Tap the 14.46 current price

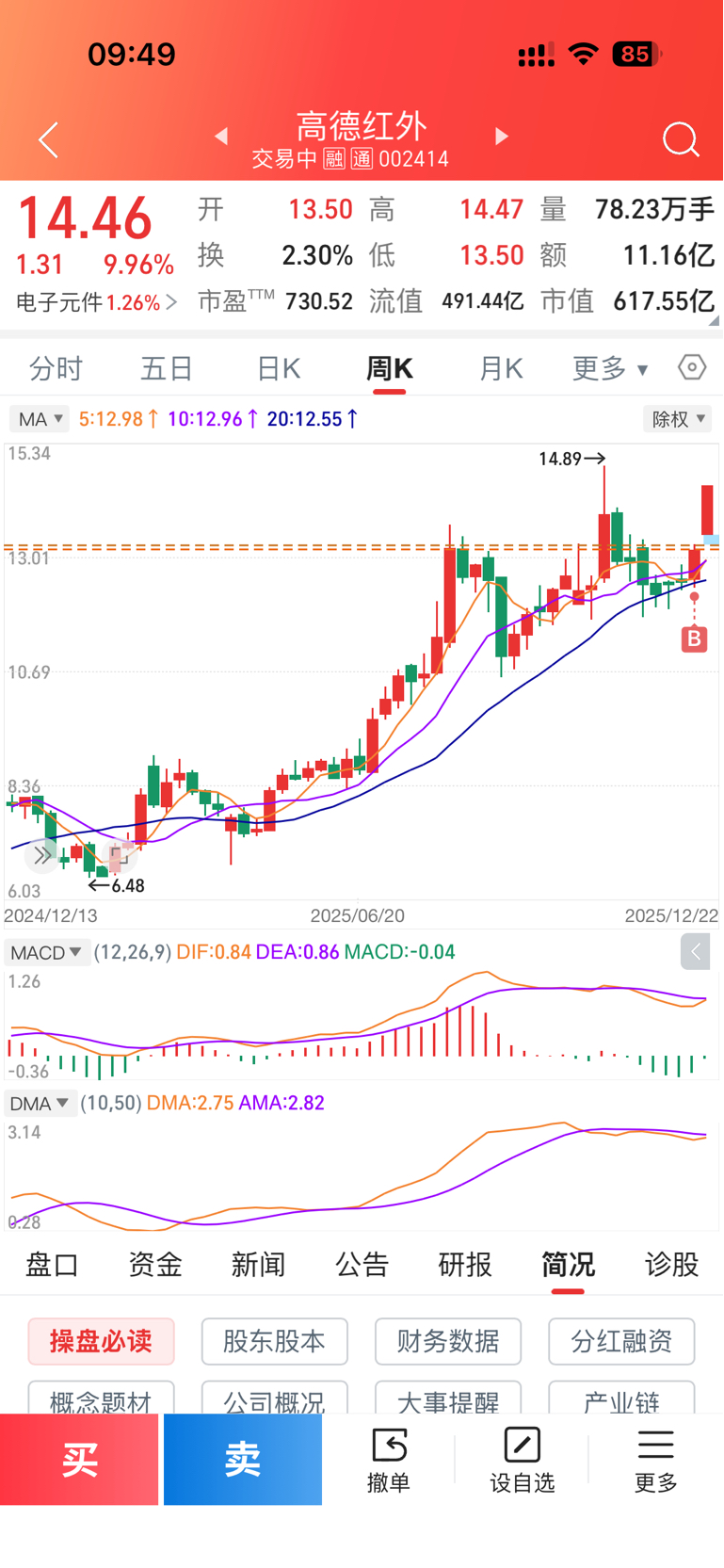[x=85, y=218]
